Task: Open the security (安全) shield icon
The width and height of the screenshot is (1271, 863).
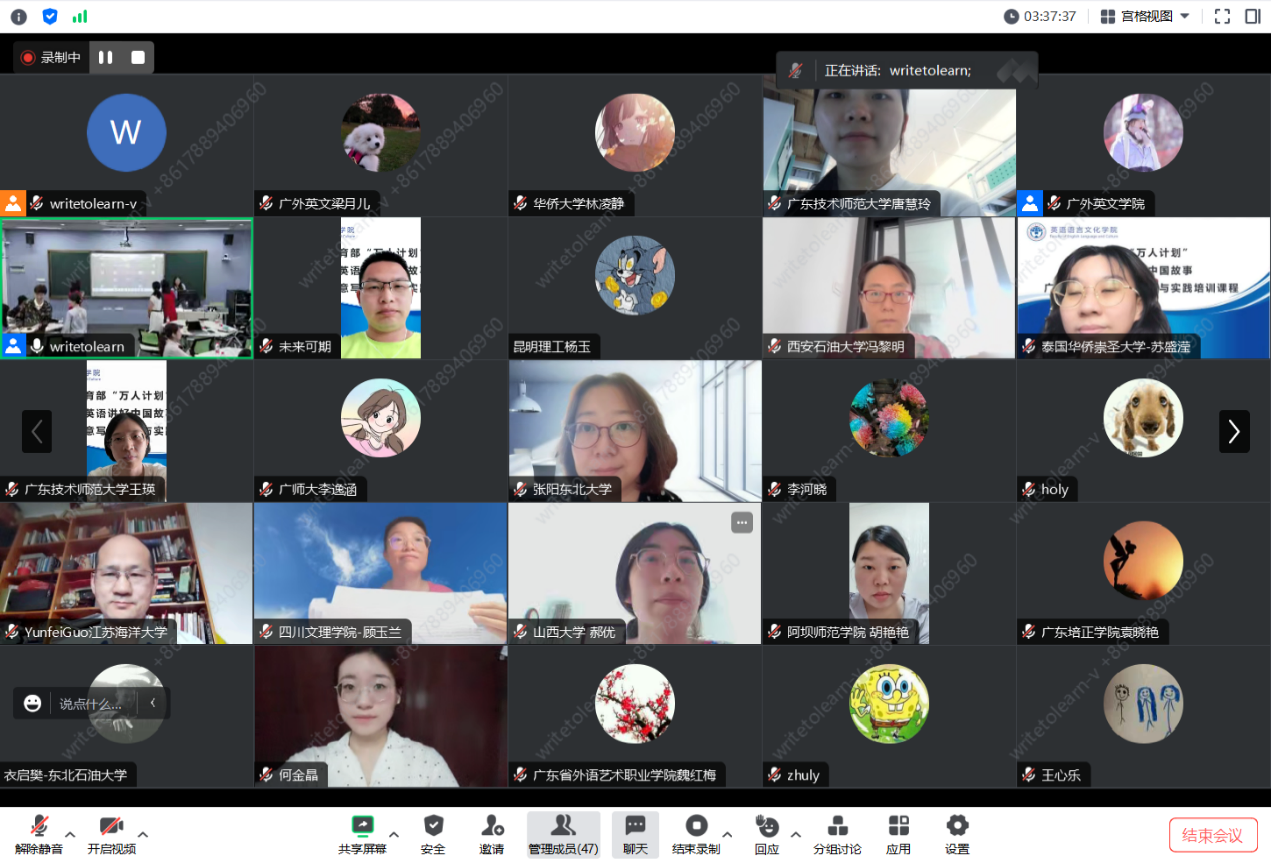Action: 433,833
